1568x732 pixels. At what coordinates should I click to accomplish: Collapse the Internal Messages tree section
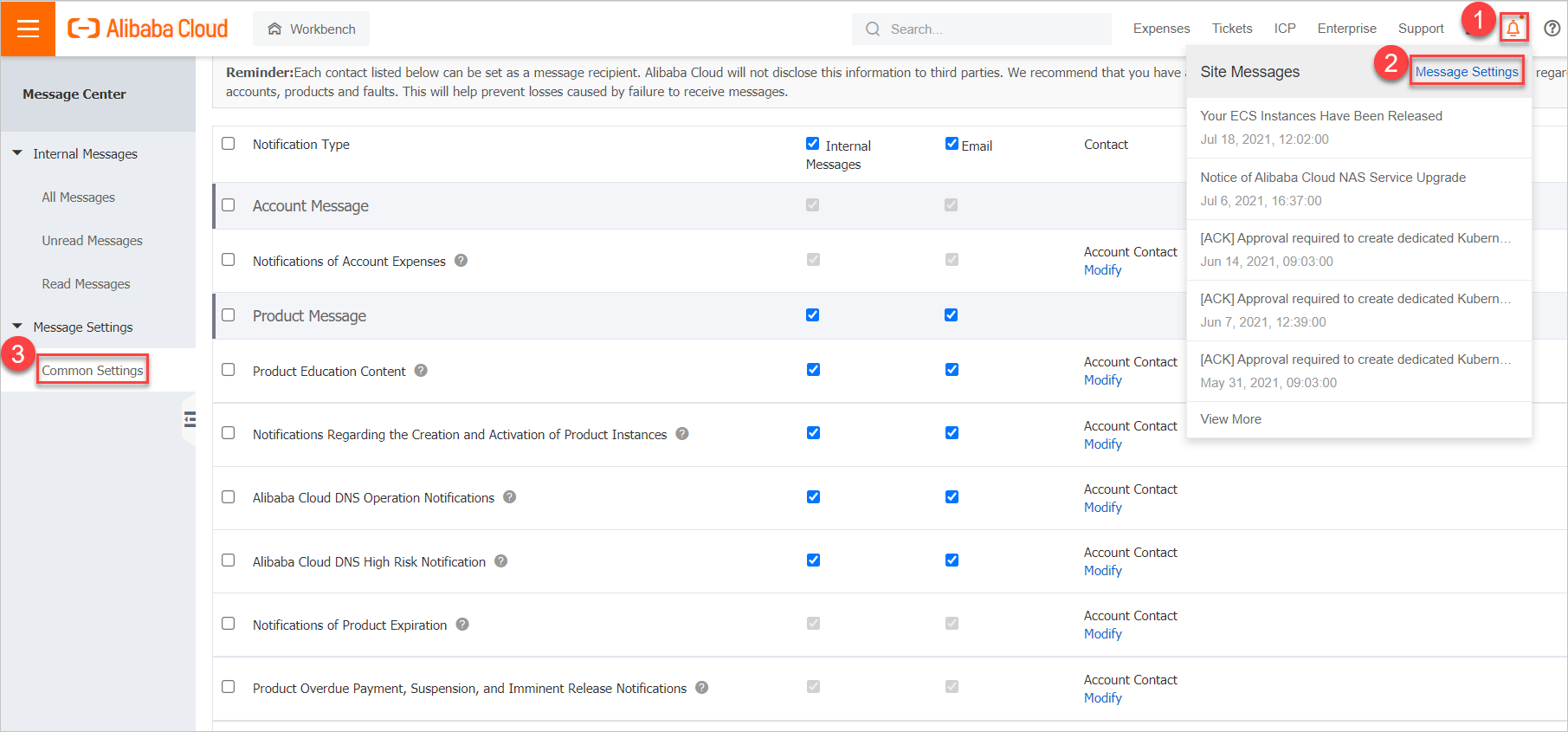[17, 153]
